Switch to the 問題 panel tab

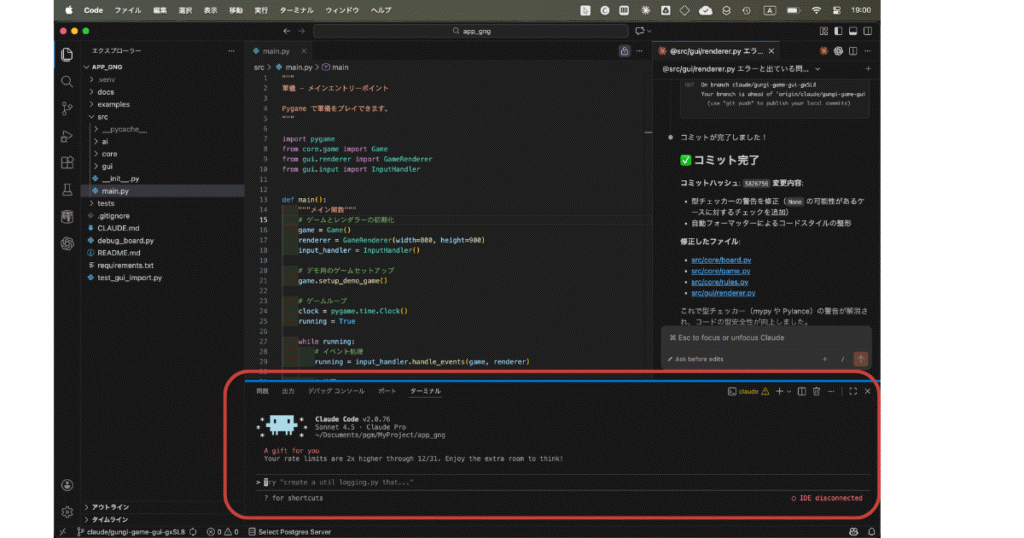[262, 391]
